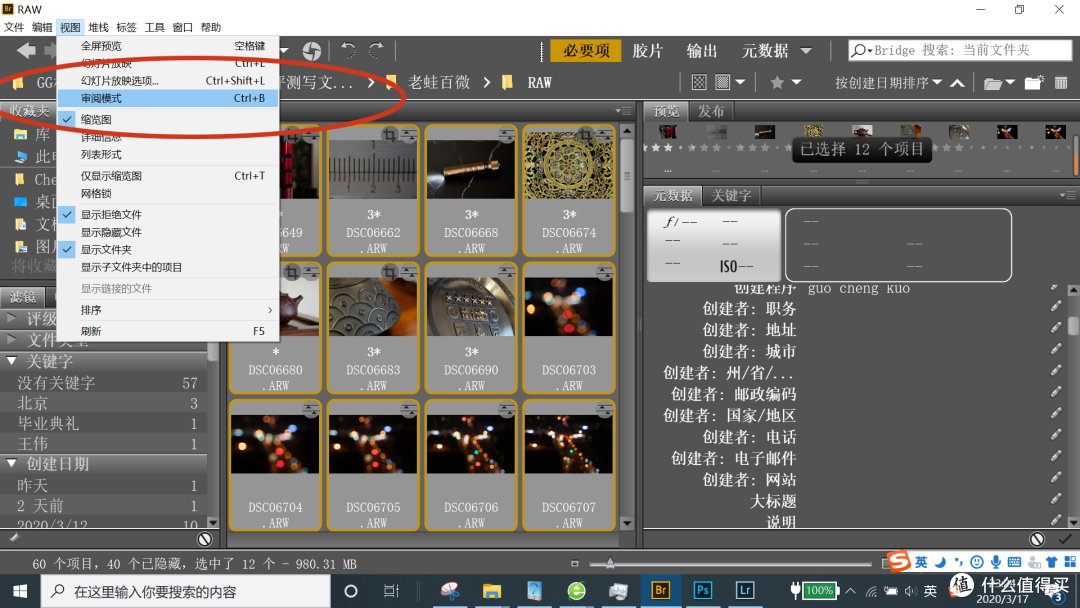1080x608 pixels.
Task: Choose 全屏预览 menu item
Action: 168,45
